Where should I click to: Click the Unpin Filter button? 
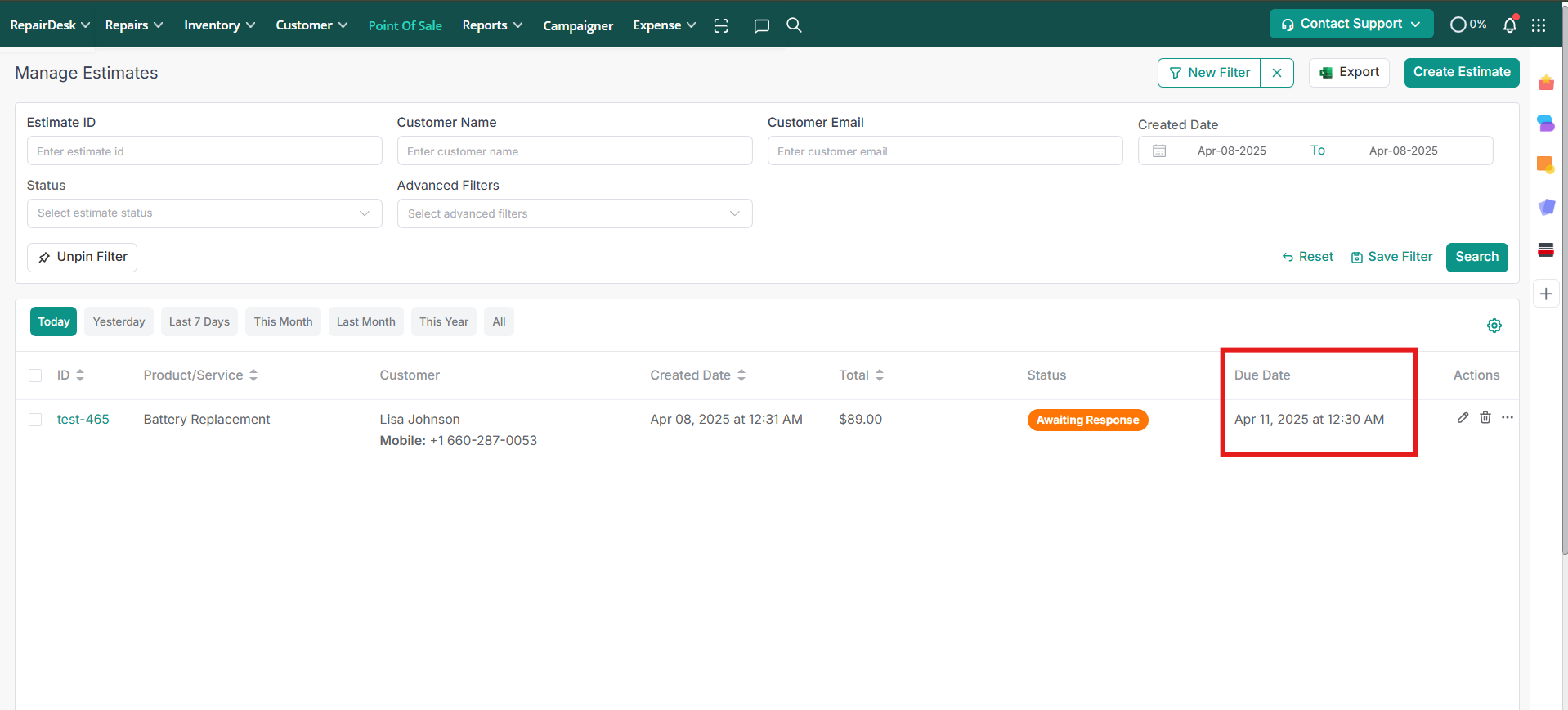tap(82, 257)
